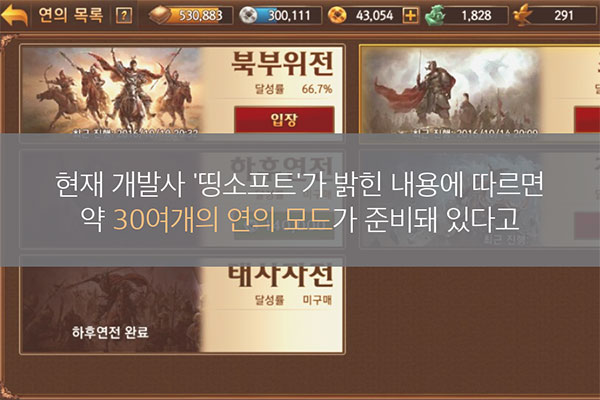Viewport: 600px width, 400px height.
Task: Tap the 300,111 silver amount bar
Action: pos(289,15)
